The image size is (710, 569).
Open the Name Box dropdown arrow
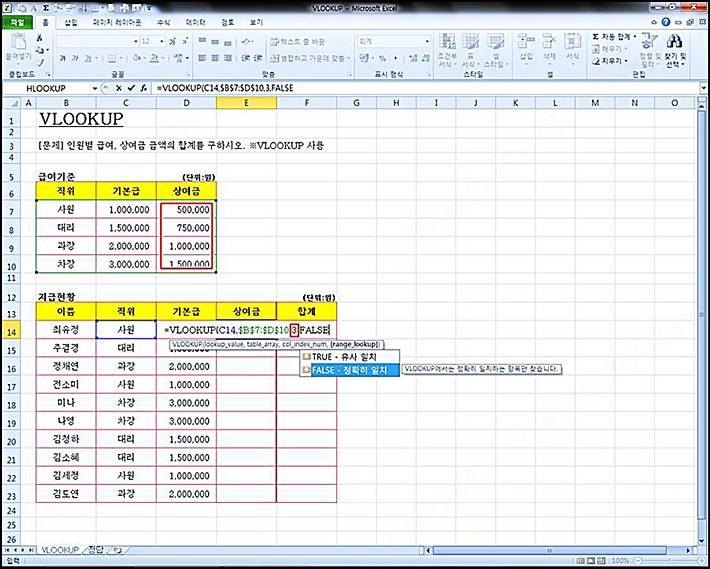(x=95, y=88)
